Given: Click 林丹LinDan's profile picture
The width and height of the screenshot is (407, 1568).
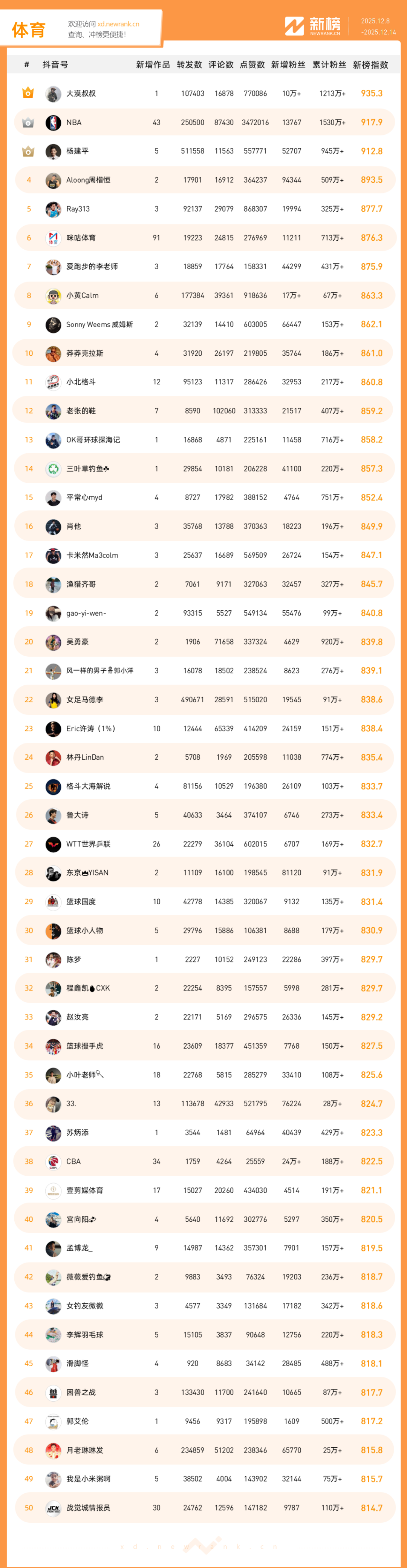Looking at the screenshot, I should point(54,758).
